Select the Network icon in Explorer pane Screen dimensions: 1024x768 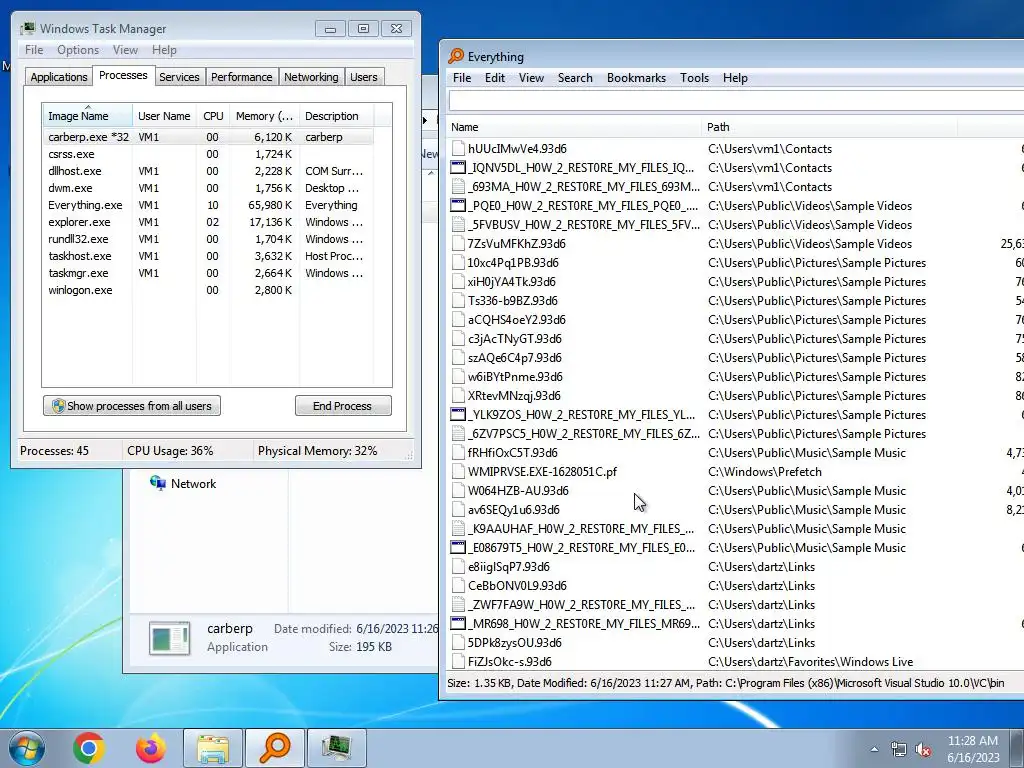pyautogui.click(x=157, y=483)
